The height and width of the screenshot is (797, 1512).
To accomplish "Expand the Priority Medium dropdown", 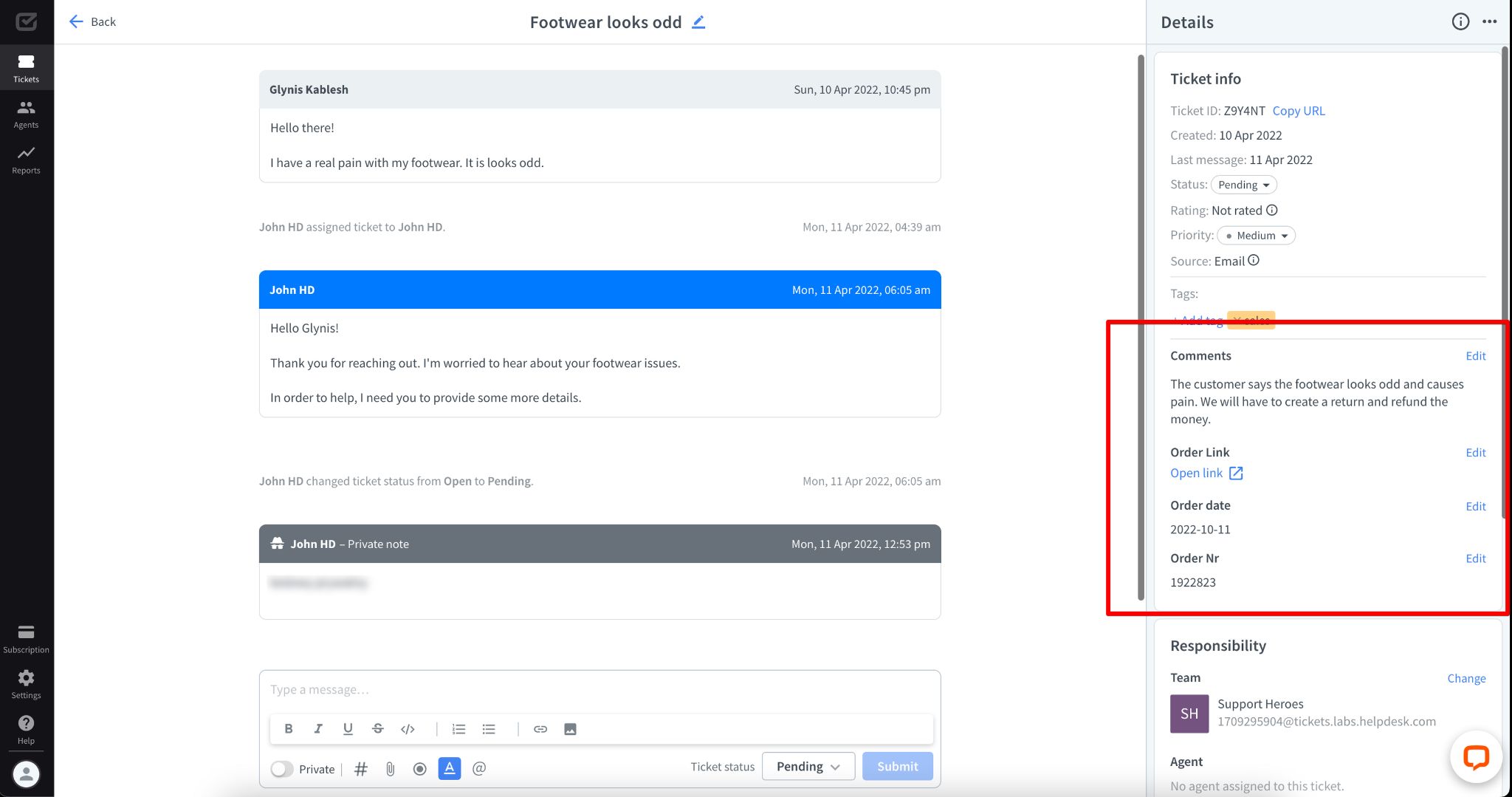I will (x=1256, y=236).
